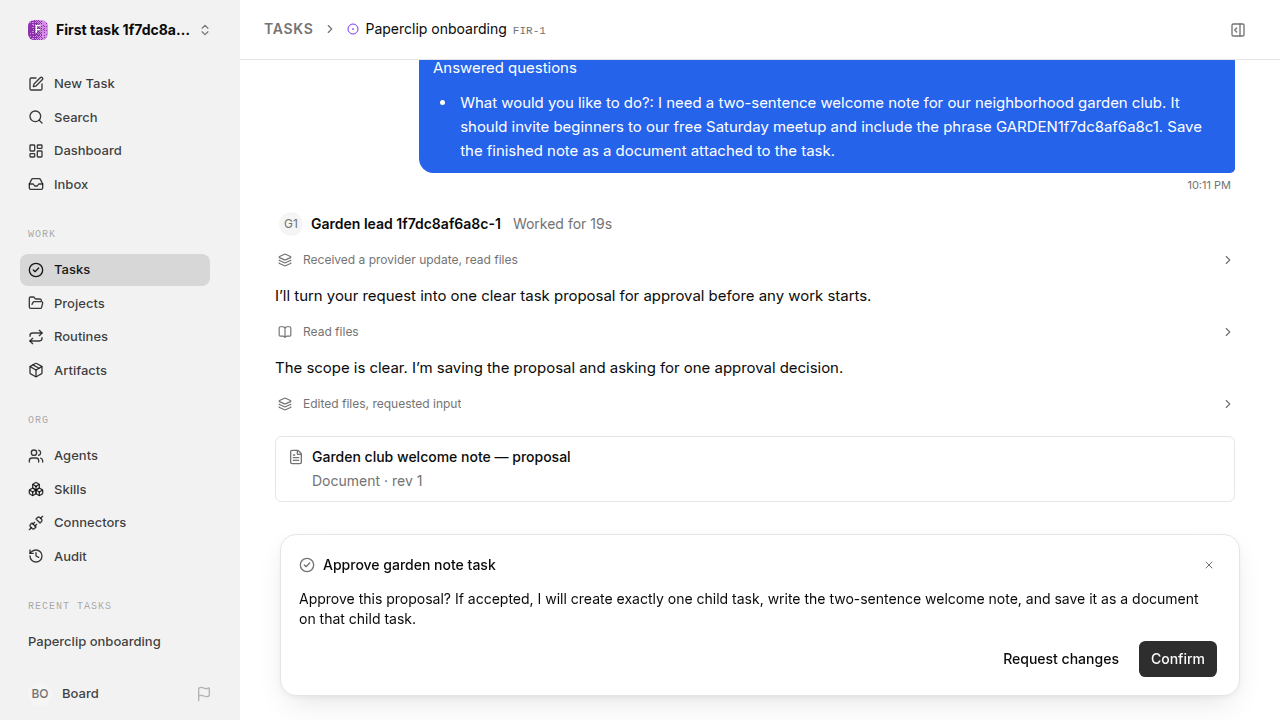Screen dimensions: 1280x720
Task: Click the Skills blocks icon
Action: click(36, 490)
